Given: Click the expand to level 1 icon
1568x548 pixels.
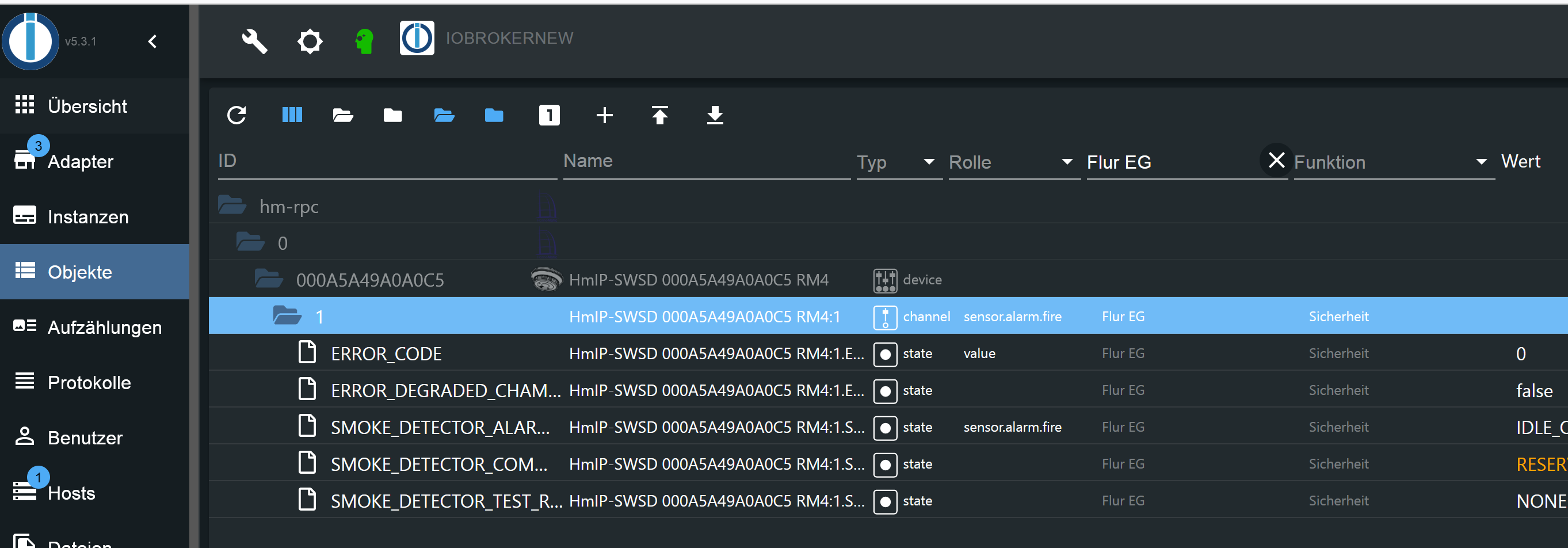Looking at the screenshot, I should [x=549, y=115].
